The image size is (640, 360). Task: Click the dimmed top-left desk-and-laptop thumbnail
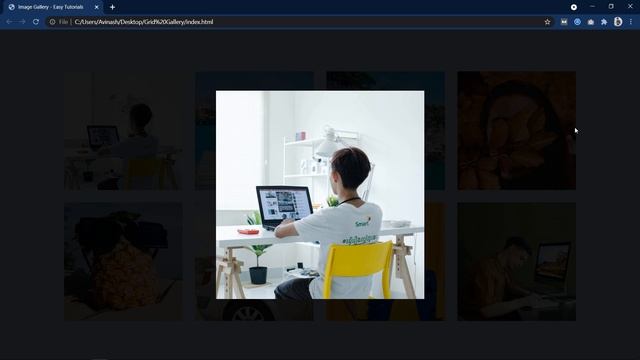(x=123, y=131)
